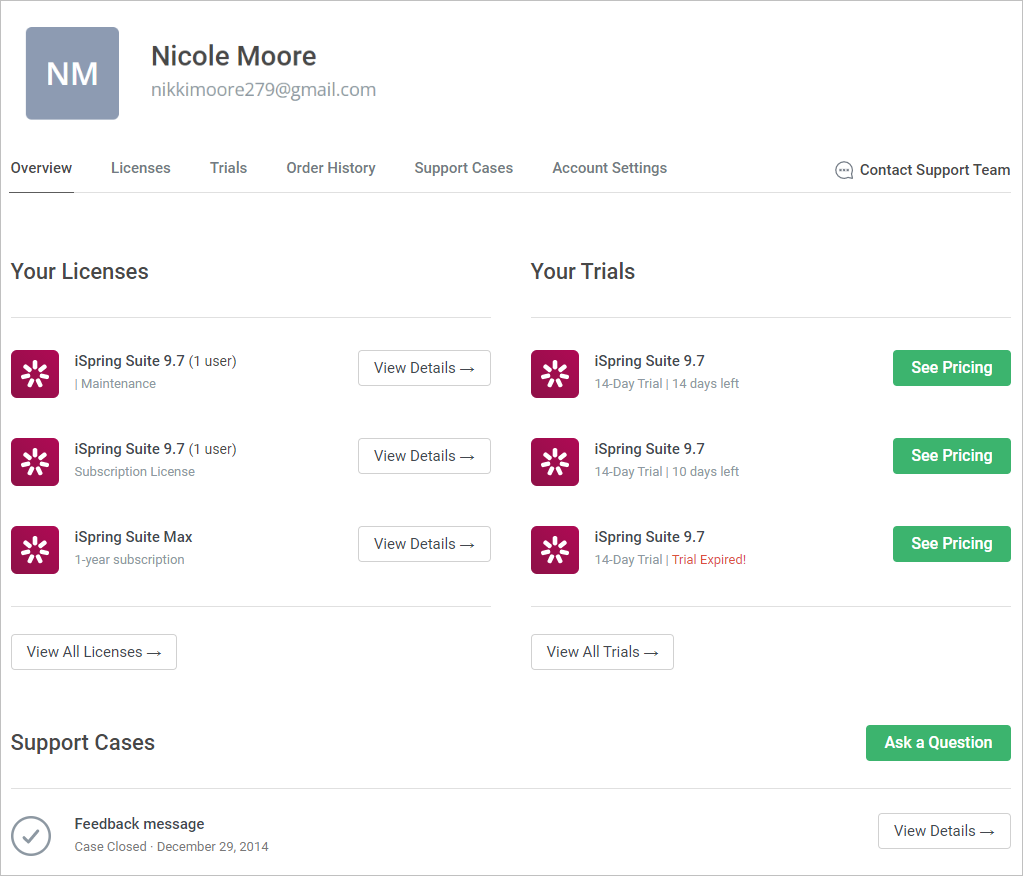Screen dimensions: 1023x876
Task: Click iSpring icon for trial with 14 days left
Action: (555, 374)
